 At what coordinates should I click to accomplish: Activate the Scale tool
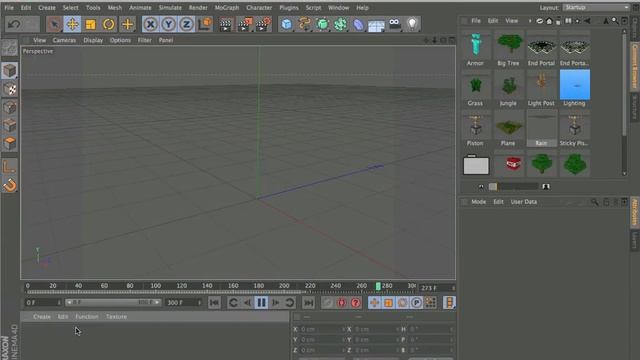click(91, 24)
